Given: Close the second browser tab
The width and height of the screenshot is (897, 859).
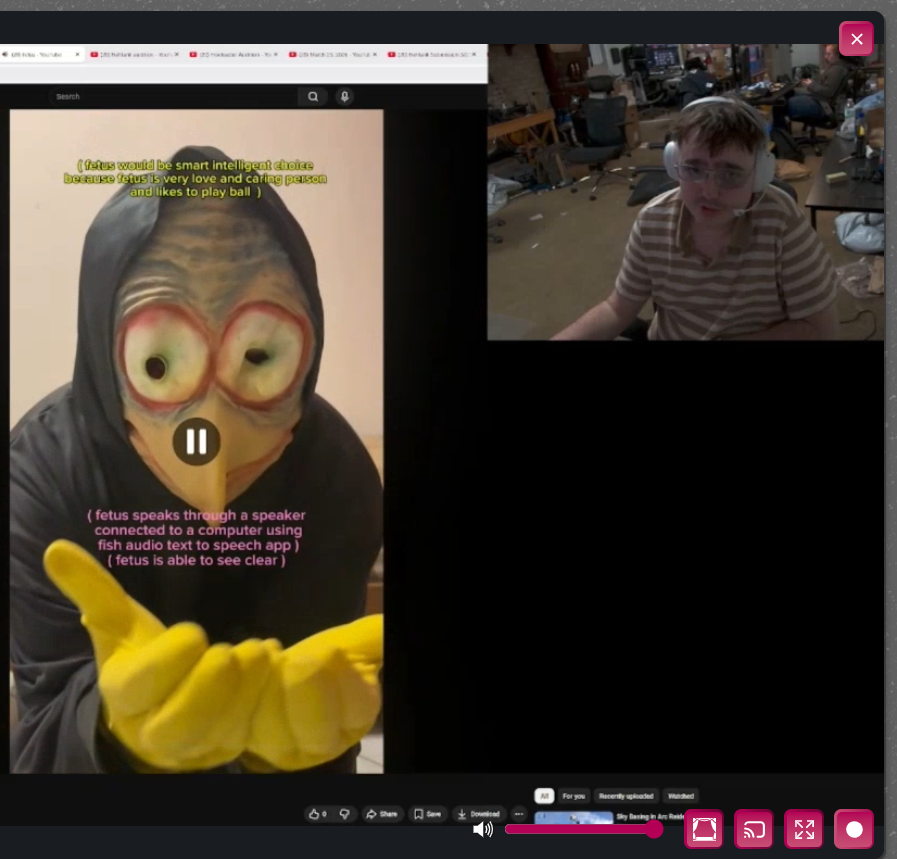Looking at the screenshot, I should [x=177, y=55].
